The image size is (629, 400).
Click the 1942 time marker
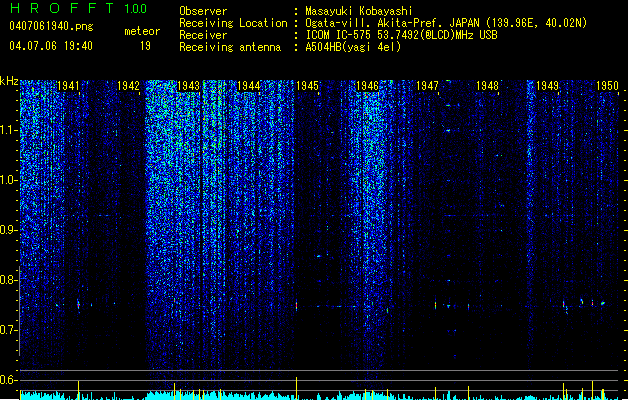click(x=128, y=86)
